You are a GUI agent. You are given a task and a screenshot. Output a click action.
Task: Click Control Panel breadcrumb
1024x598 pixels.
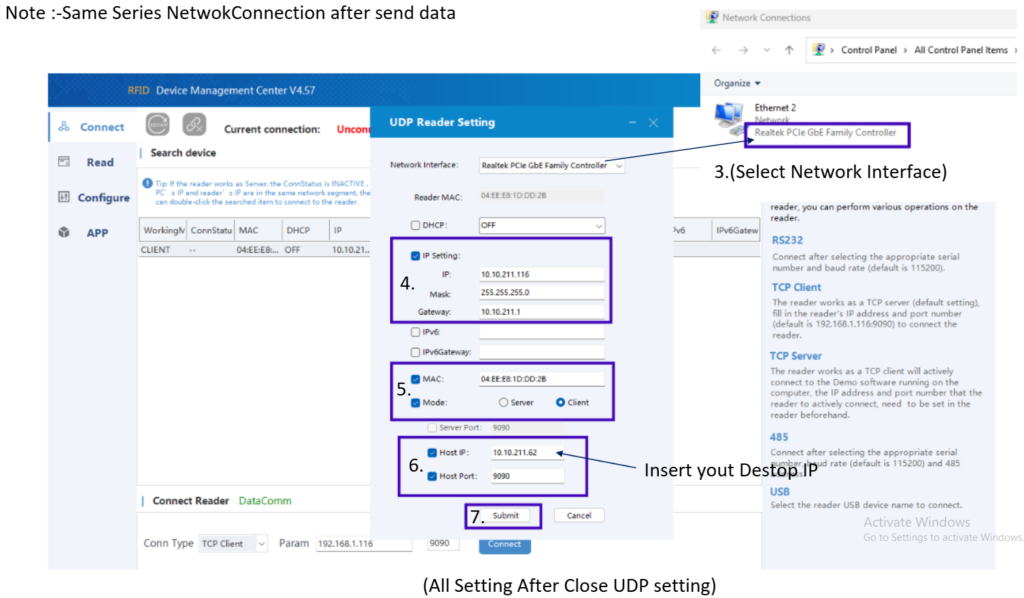coord(869,50)
